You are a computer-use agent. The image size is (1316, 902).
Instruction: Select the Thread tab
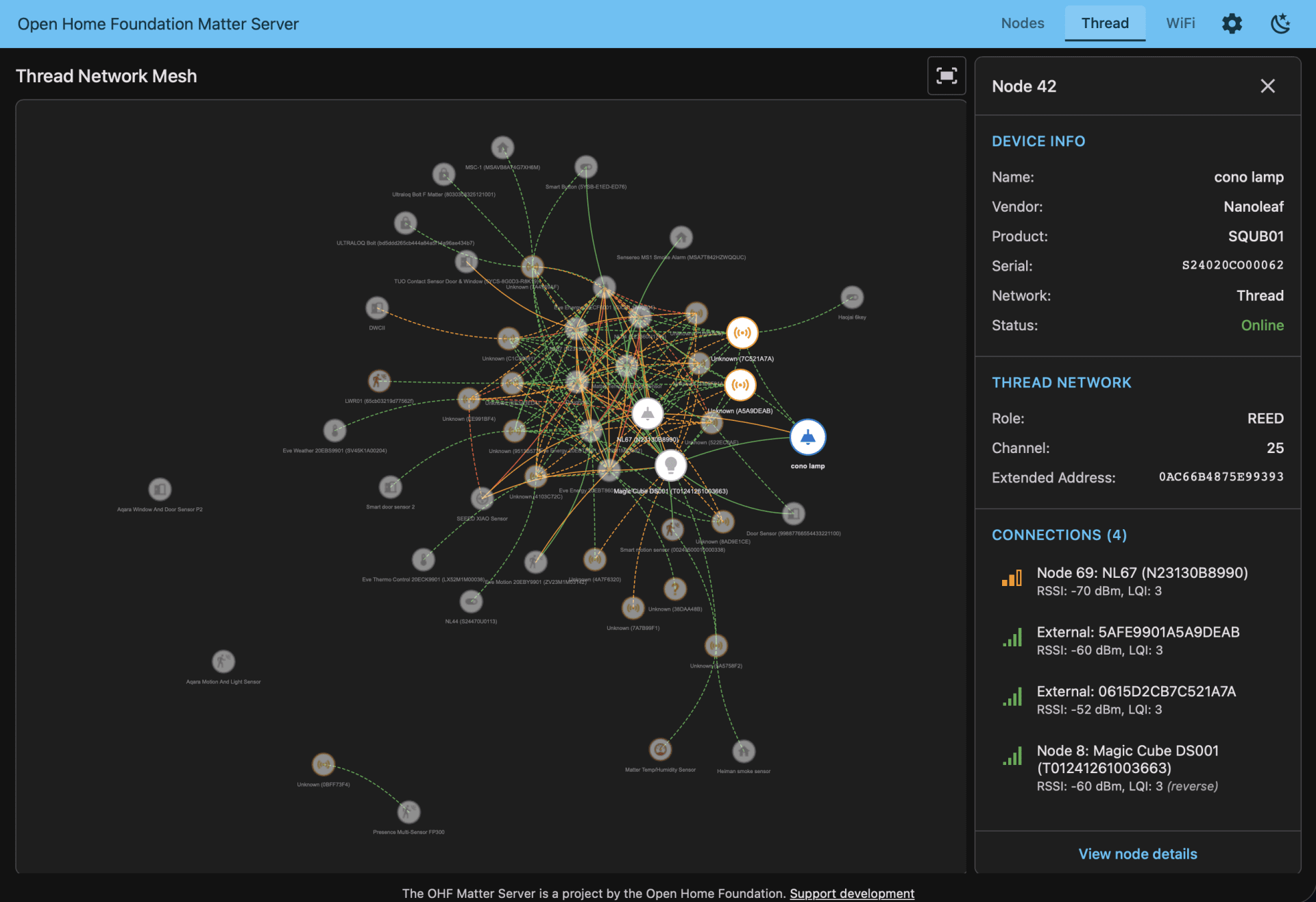1104,23
